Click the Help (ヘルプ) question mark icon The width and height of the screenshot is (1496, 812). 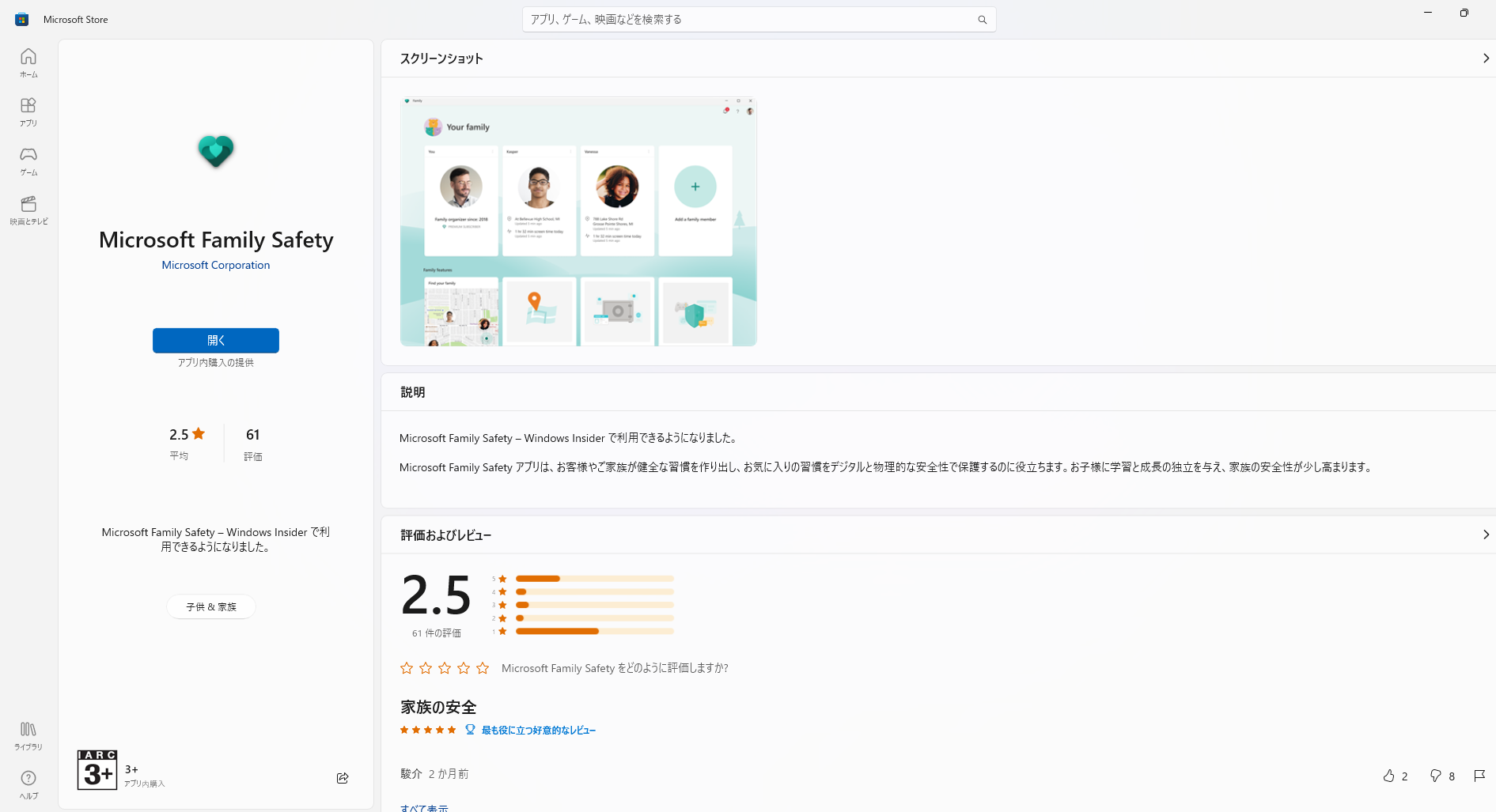(28, 784)
